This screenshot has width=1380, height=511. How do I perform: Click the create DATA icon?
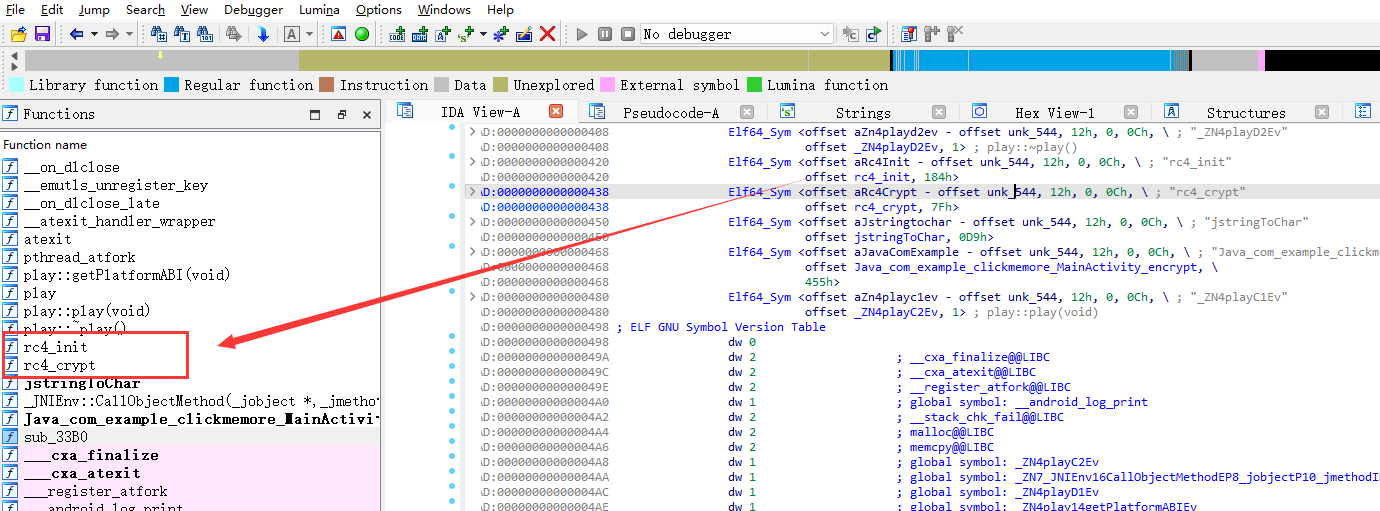tap(420, 34)
